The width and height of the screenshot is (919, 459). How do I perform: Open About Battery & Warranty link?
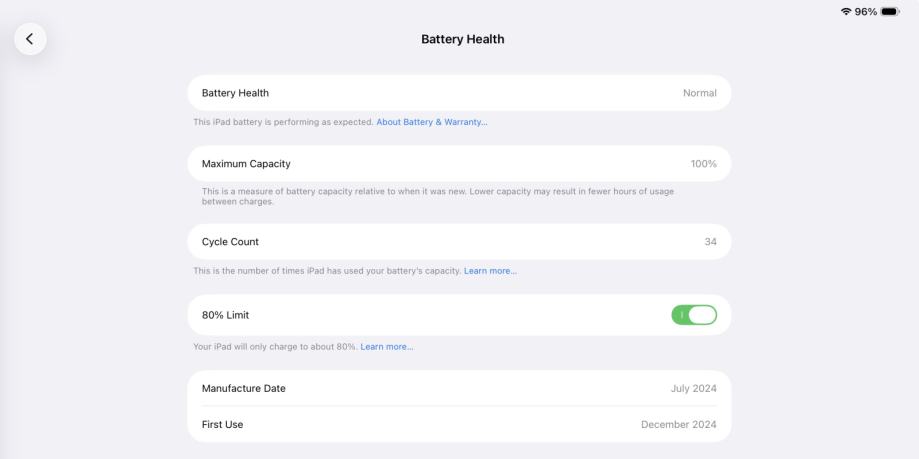(432, 122)
